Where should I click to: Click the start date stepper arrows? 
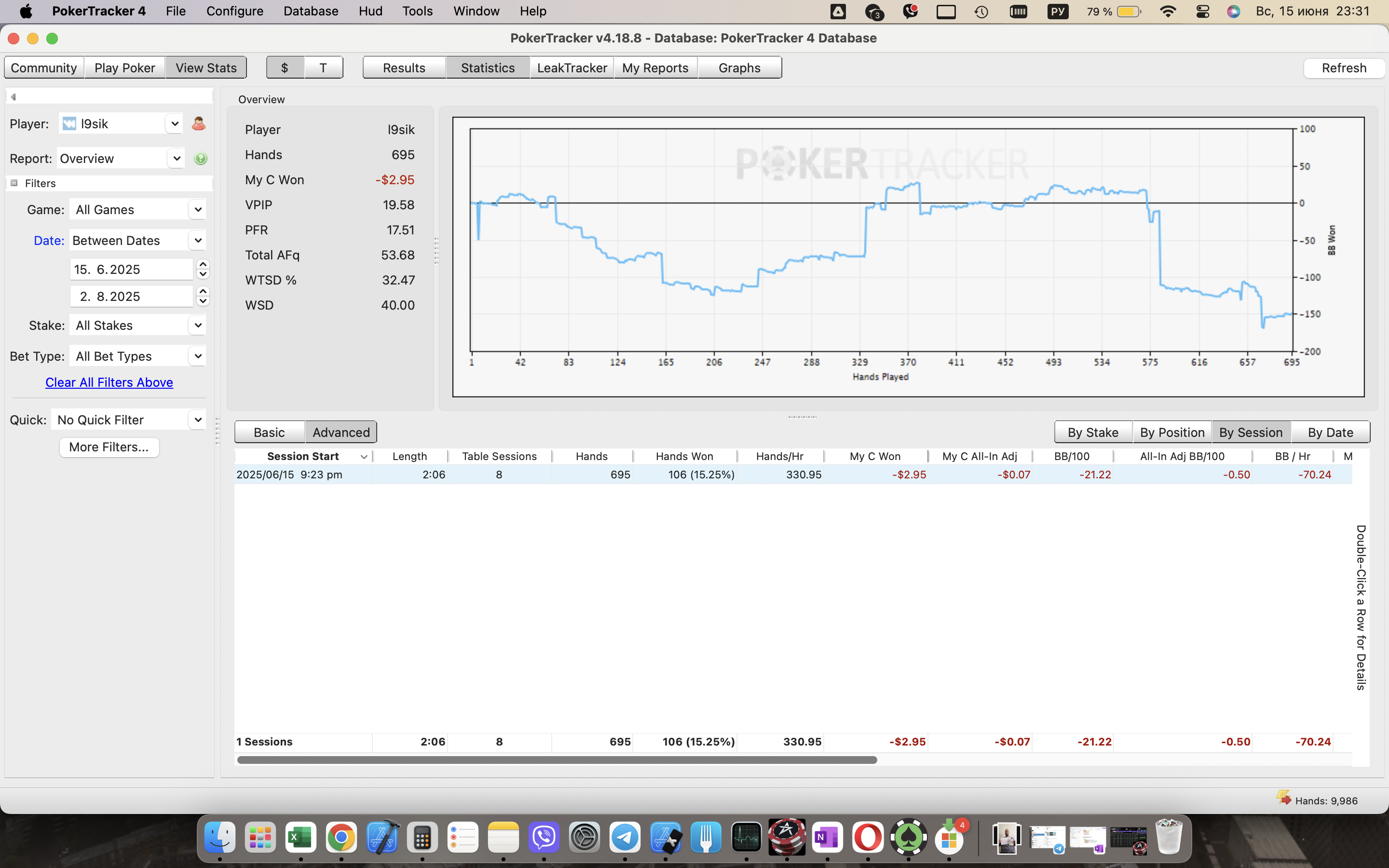[203, 269]
